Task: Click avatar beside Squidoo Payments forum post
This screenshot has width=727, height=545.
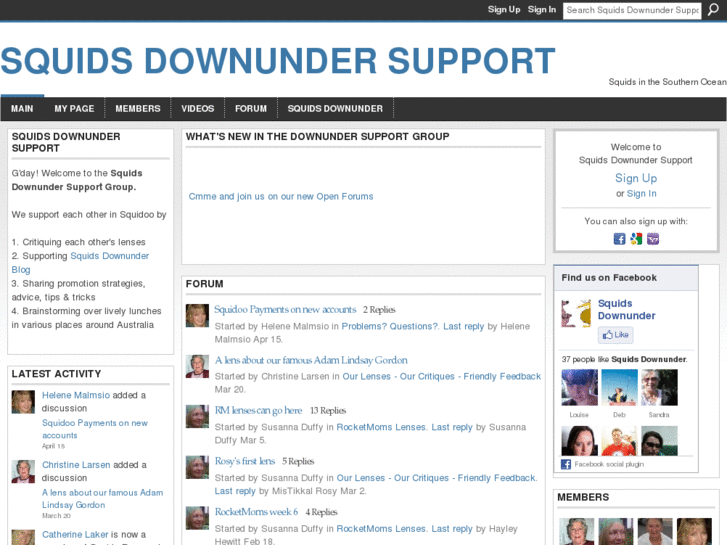Action: point(197,316)
